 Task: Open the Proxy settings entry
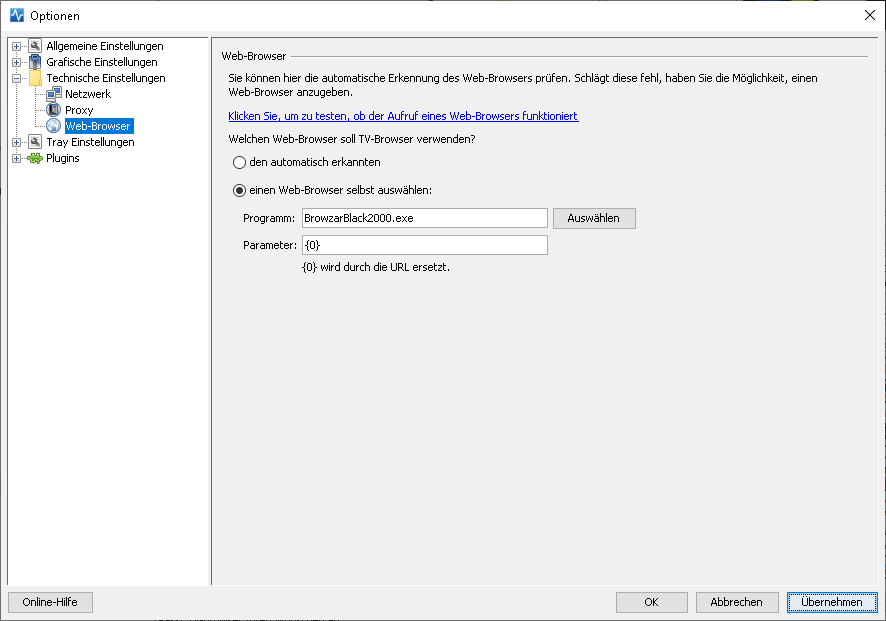(x=79, y=110)
